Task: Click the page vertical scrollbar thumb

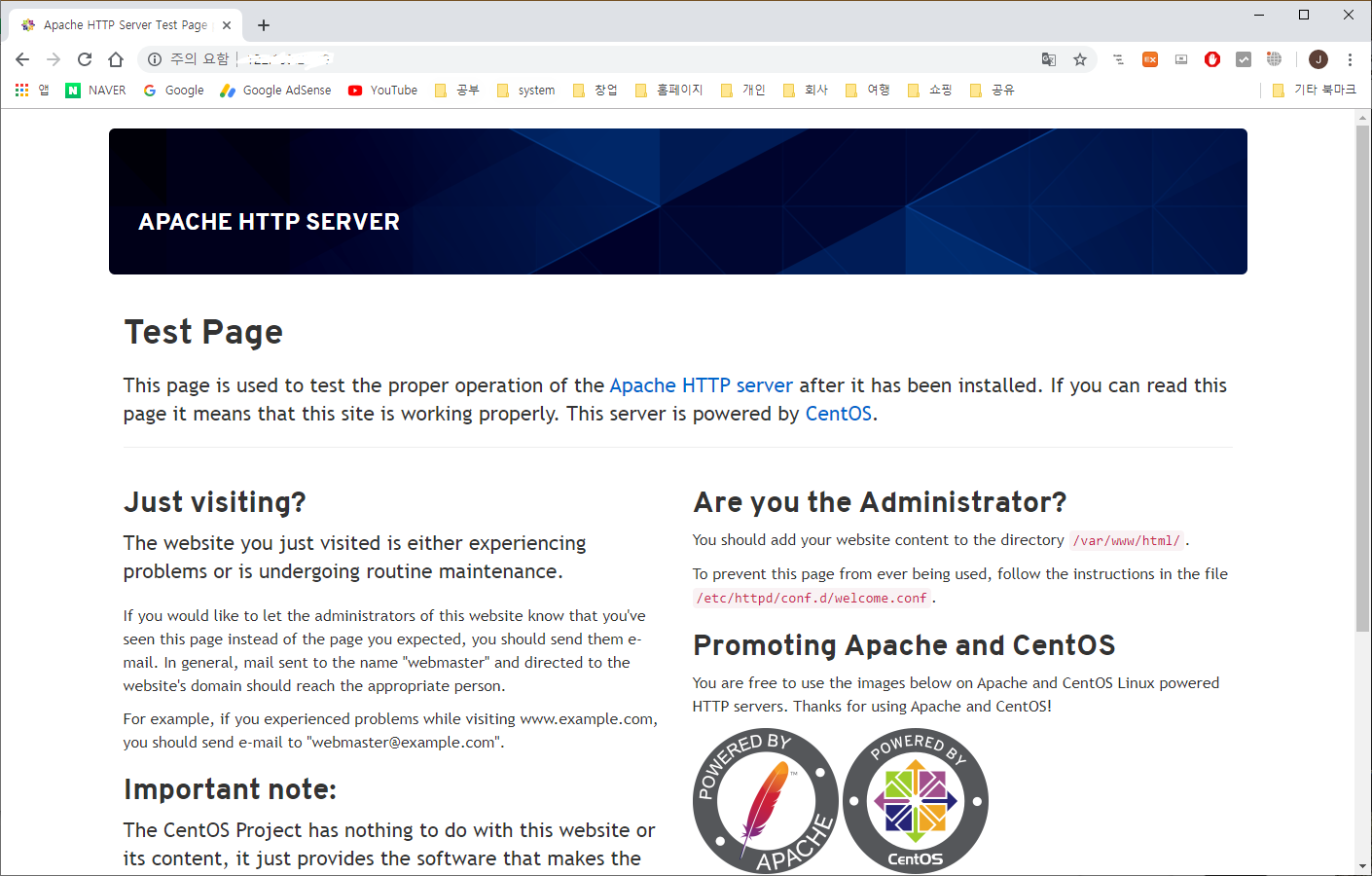Action: [x=1362, y=380]
